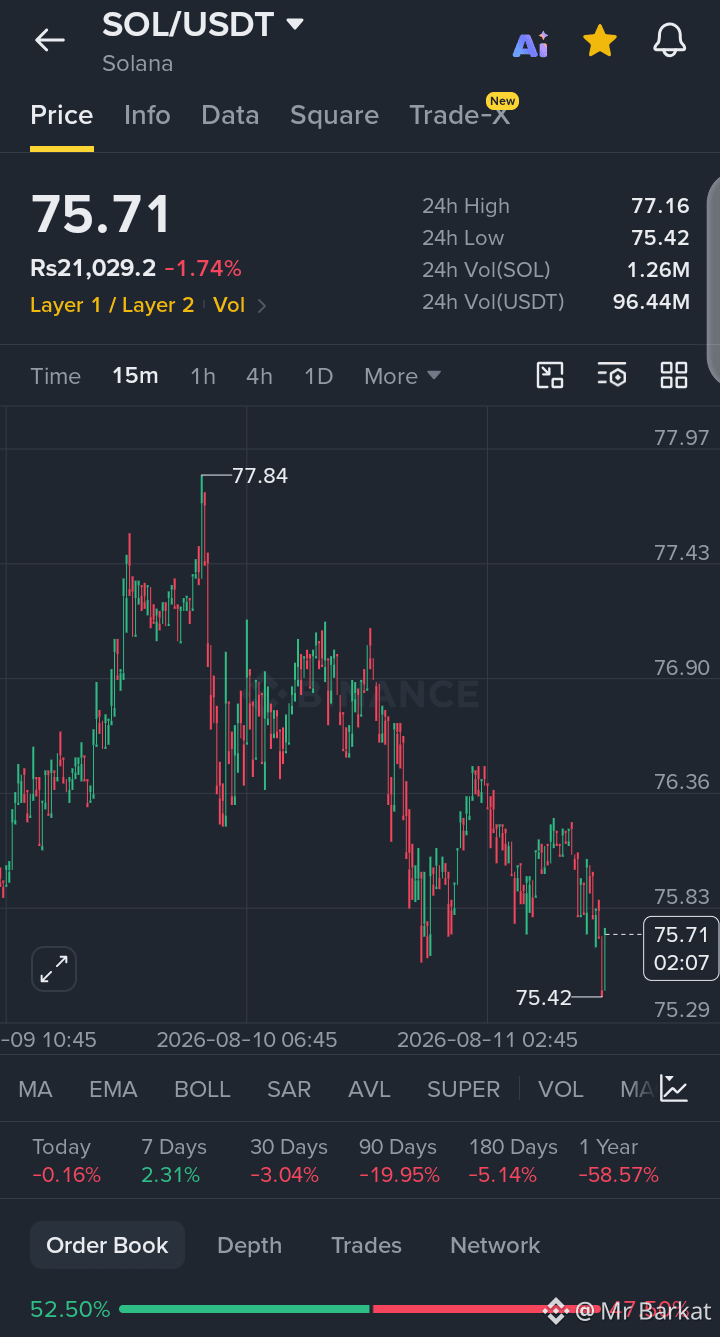Select the Time chart interval
The height and width of the screenshot is (1337, 720).
[x=55, y=376]
